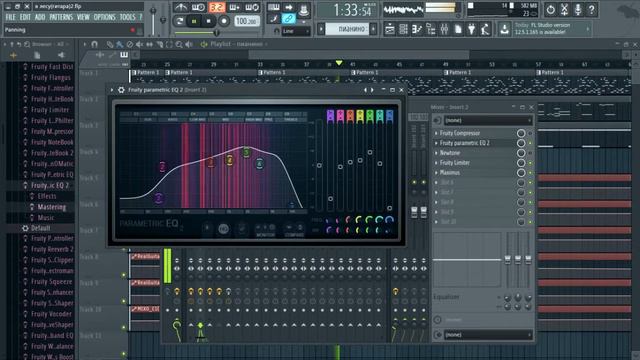Screen dimensions: 640x360
Task: Click the one-click audio recording microphone icon
Action: (578, 9)
